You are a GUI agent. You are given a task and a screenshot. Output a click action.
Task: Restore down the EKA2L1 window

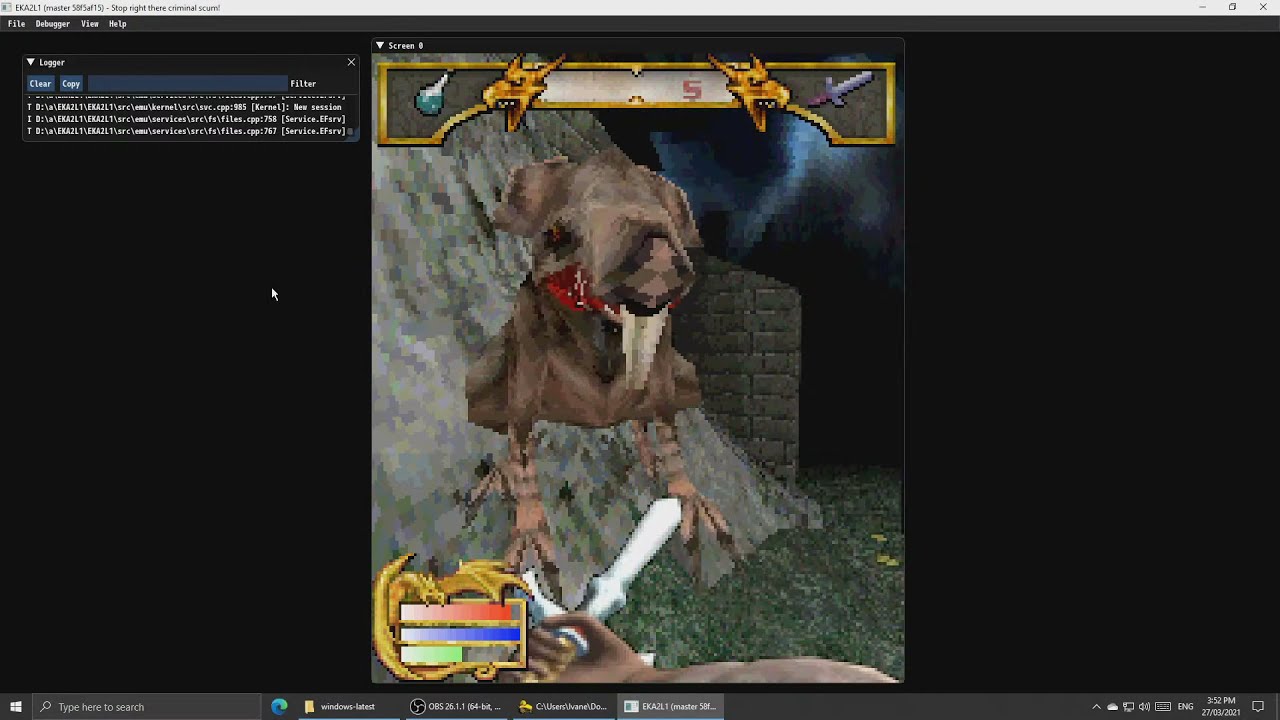(1232, 7)
